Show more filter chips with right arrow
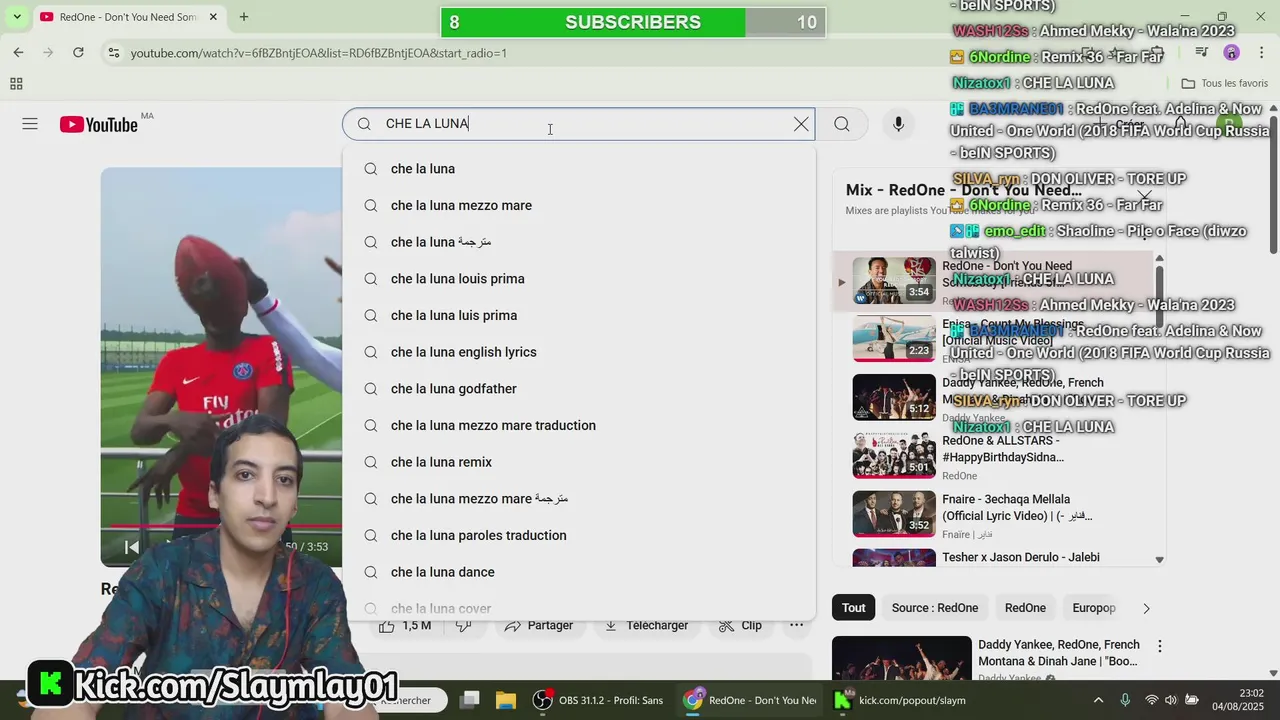The width and height of the screenshot is (1280, 720). coord(1146,608)
